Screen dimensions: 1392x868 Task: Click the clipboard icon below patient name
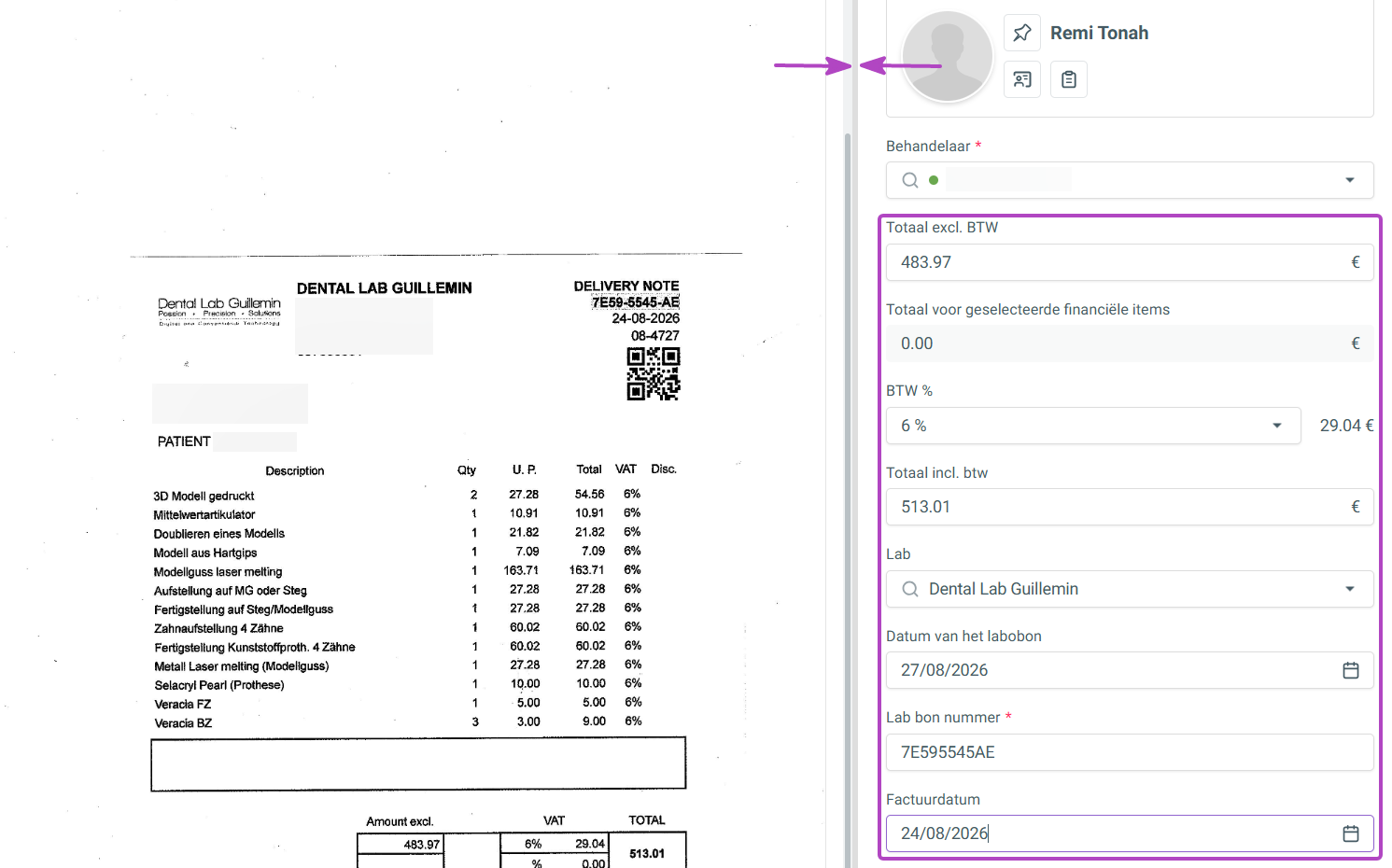[x=1069, y=79]
